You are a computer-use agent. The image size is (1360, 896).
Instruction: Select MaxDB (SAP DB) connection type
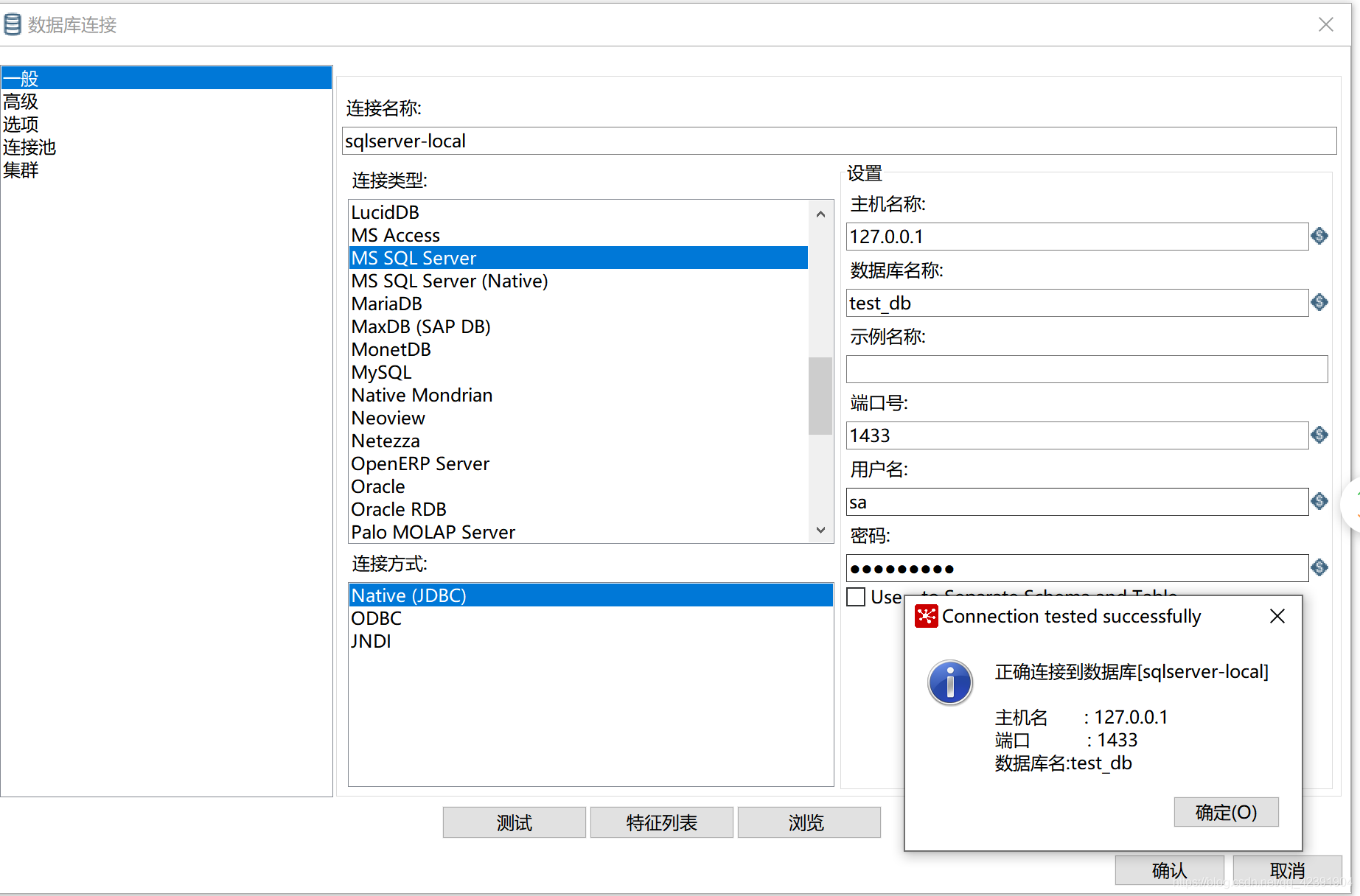pos(579,326)
